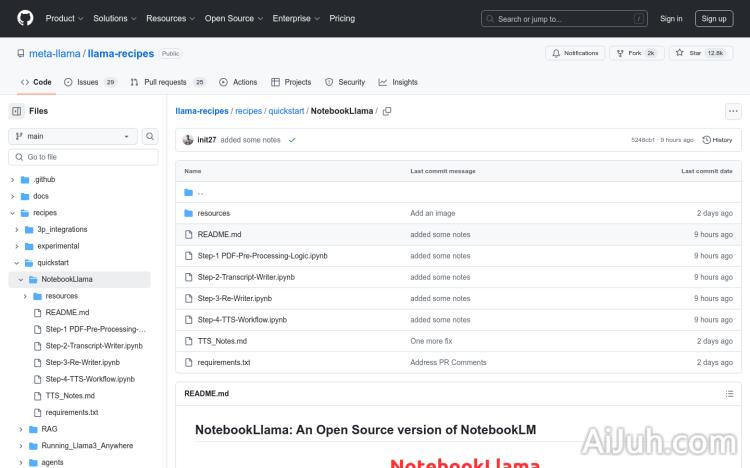This screenshot has height=468, width=750.
Task: Switch to the Pull requests tab
Action: coord(167,82)
